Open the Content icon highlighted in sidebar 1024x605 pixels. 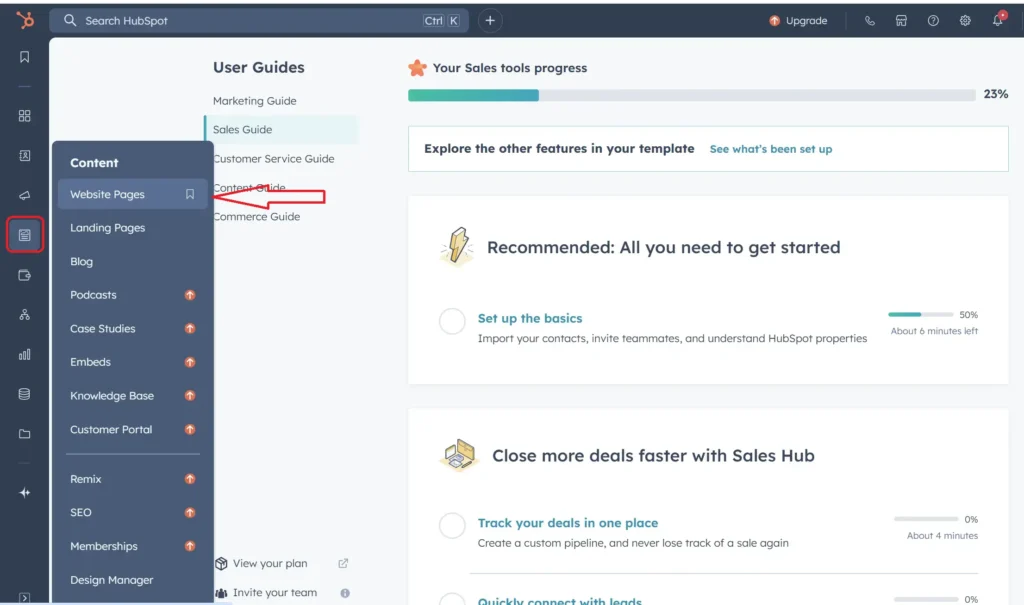point(25,235)
